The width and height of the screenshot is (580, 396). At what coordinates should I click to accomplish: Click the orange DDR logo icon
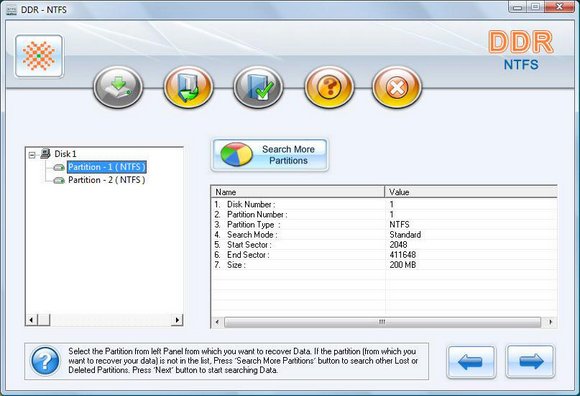tap(39, 56)
